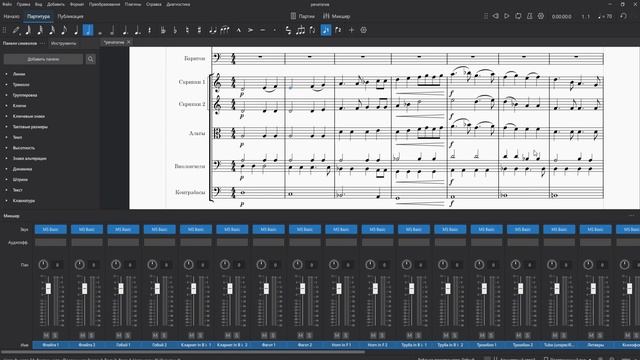Screen dimensions: 640x360
Task: Switch to the Публикация tab
Action: click(70, 17)
